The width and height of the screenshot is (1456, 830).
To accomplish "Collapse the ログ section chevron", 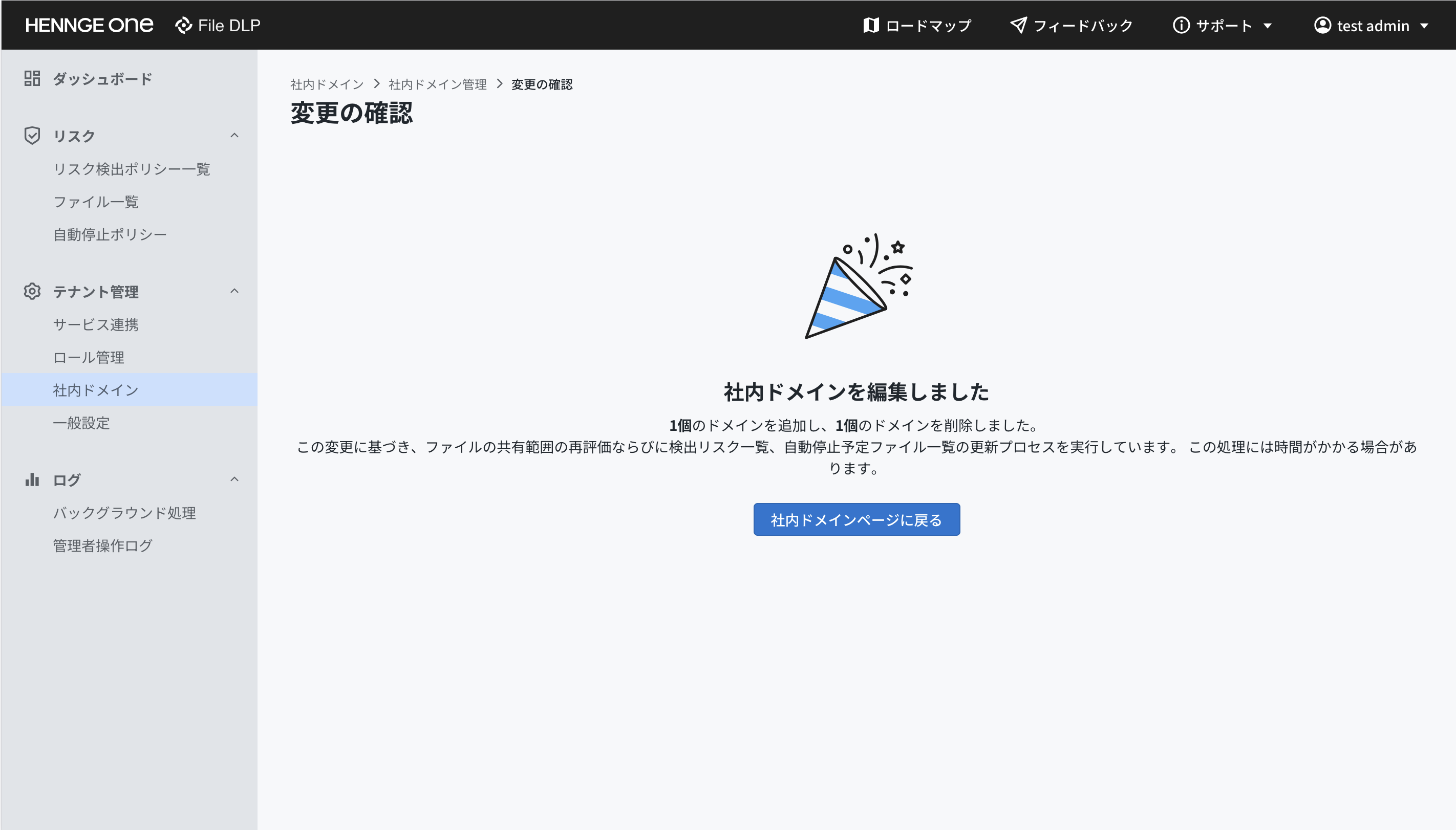I will click(x=234, y=479).
